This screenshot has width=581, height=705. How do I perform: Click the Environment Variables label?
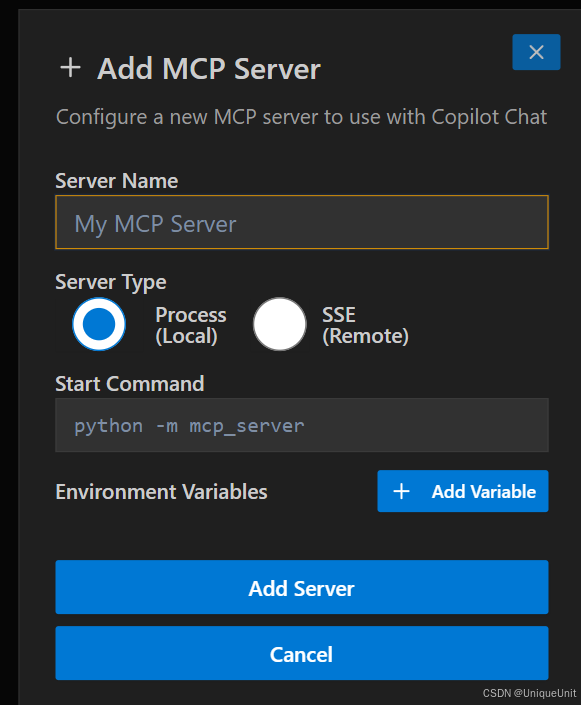161,491
